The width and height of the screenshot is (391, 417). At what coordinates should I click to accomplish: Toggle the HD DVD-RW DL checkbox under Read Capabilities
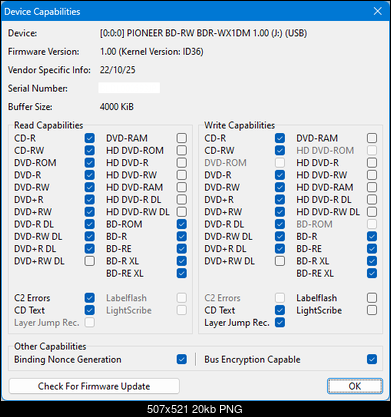tap(182, 212)
